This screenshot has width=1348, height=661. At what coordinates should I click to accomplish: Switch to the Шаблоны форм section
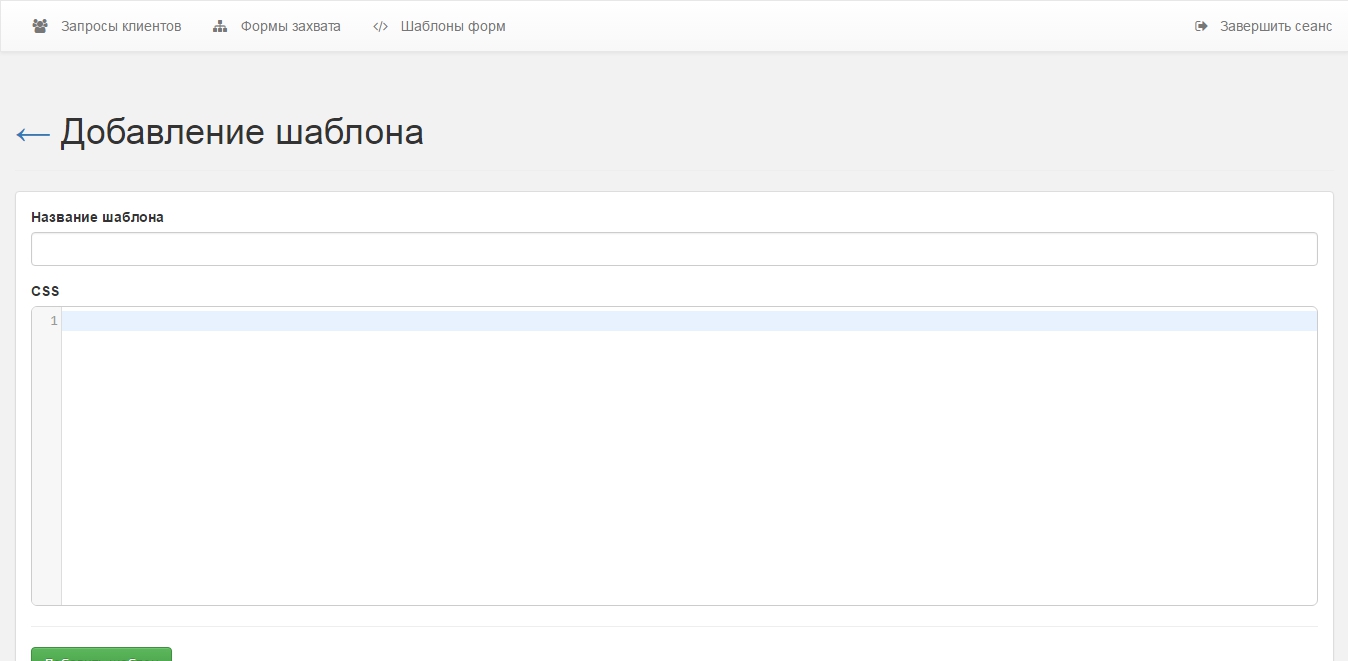point(453,26)
